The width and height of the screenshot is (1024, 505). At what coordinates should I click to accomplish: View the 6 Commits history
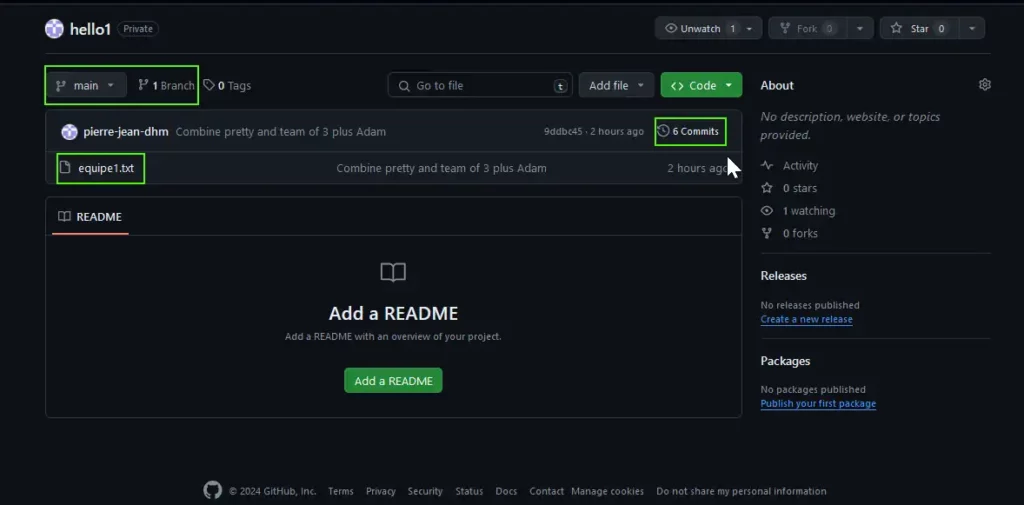690,132
